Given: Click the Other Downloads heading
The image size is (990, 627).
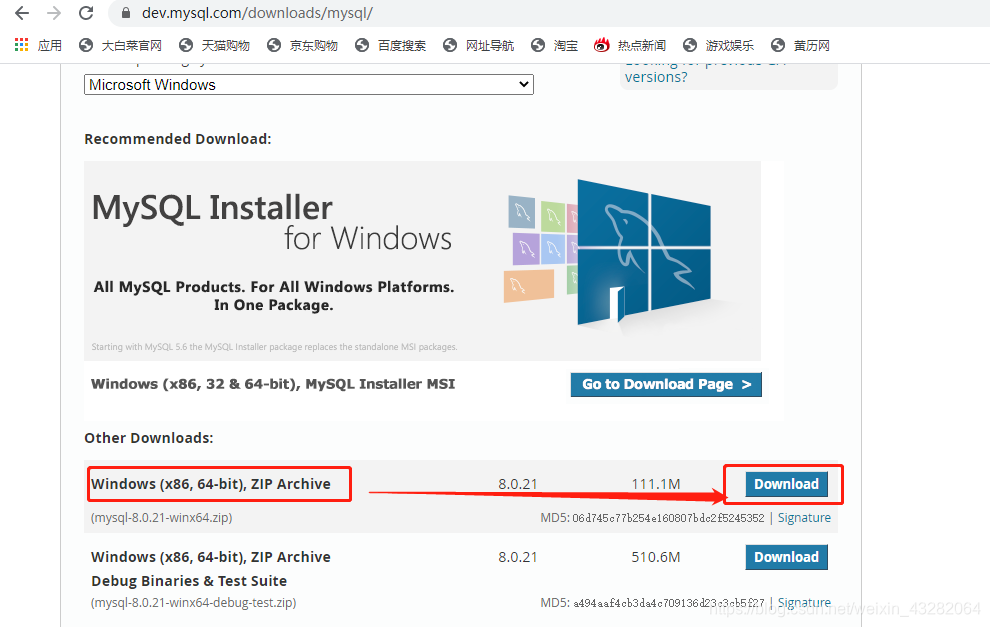Looking at the screenshot, I should 149,438.
